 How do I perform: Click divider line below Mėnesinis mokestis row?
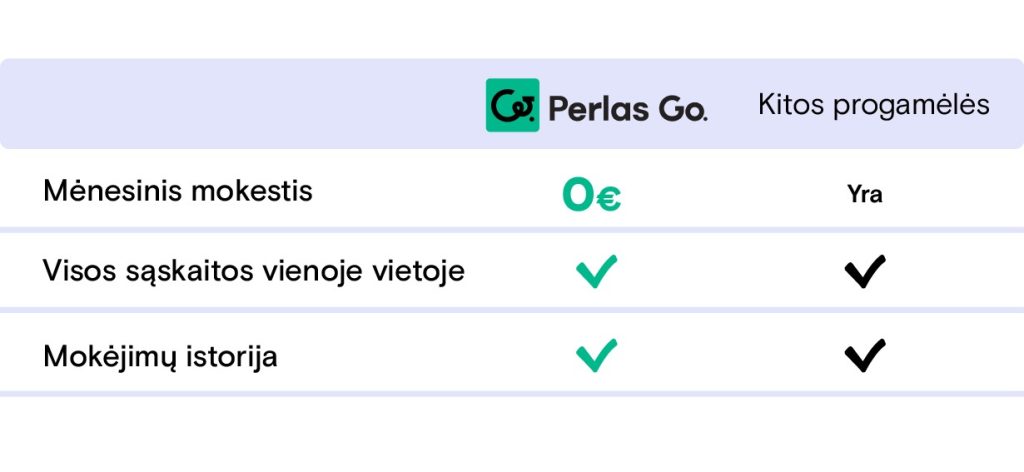[x=512, y=230]
